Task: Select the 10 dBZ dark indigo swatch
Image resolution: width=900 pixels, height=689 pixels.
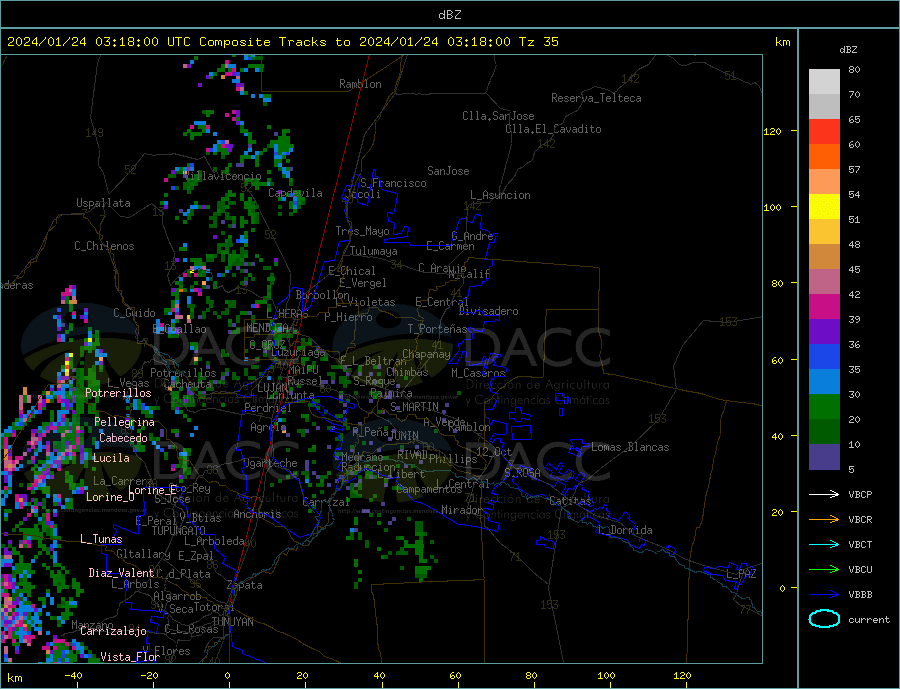Action: 824,457
